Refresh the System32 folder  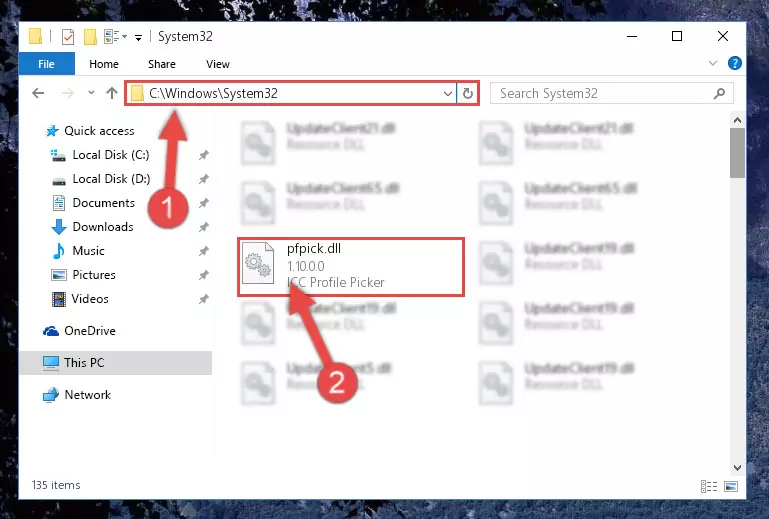[468, 93]
